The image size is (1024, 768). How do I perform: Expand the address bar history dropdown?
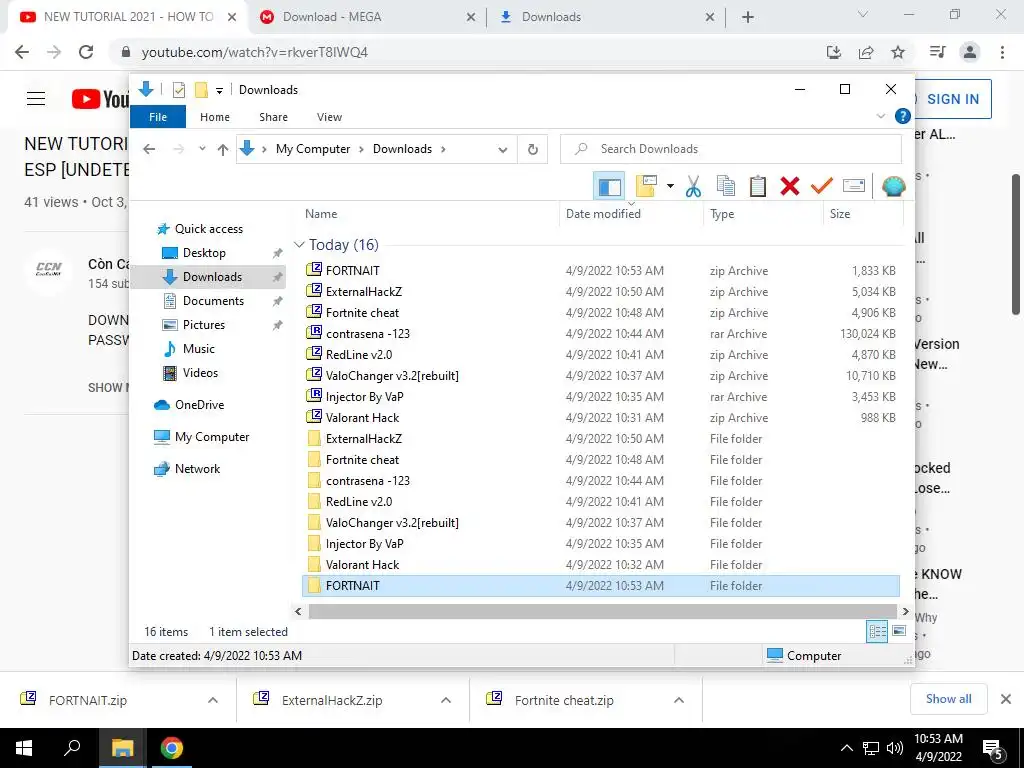[x=502, y=150]
